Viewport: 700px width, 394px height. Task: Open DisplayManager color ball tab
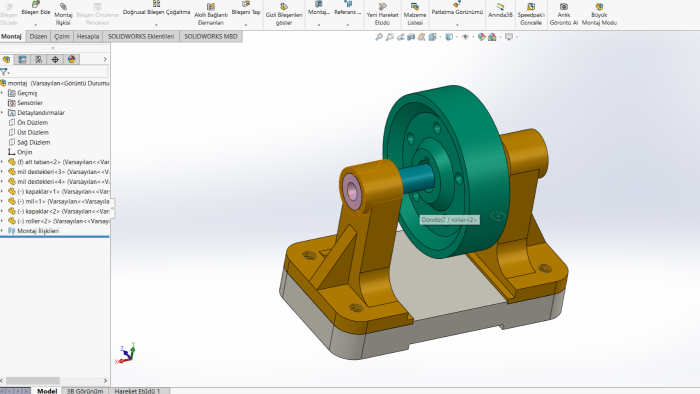pos(71,59)
